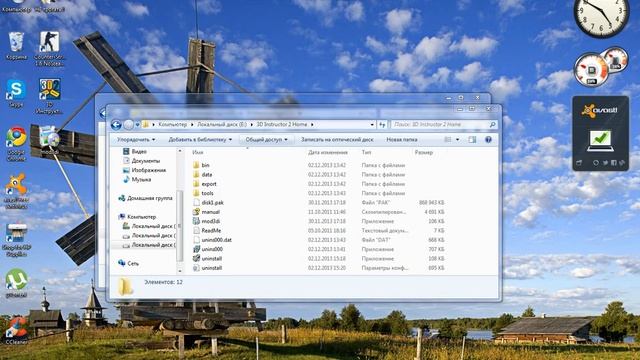The height and width of the screenshot is (360, 640).
Task: Click the search magnifier icon
Action: (492, 124)
